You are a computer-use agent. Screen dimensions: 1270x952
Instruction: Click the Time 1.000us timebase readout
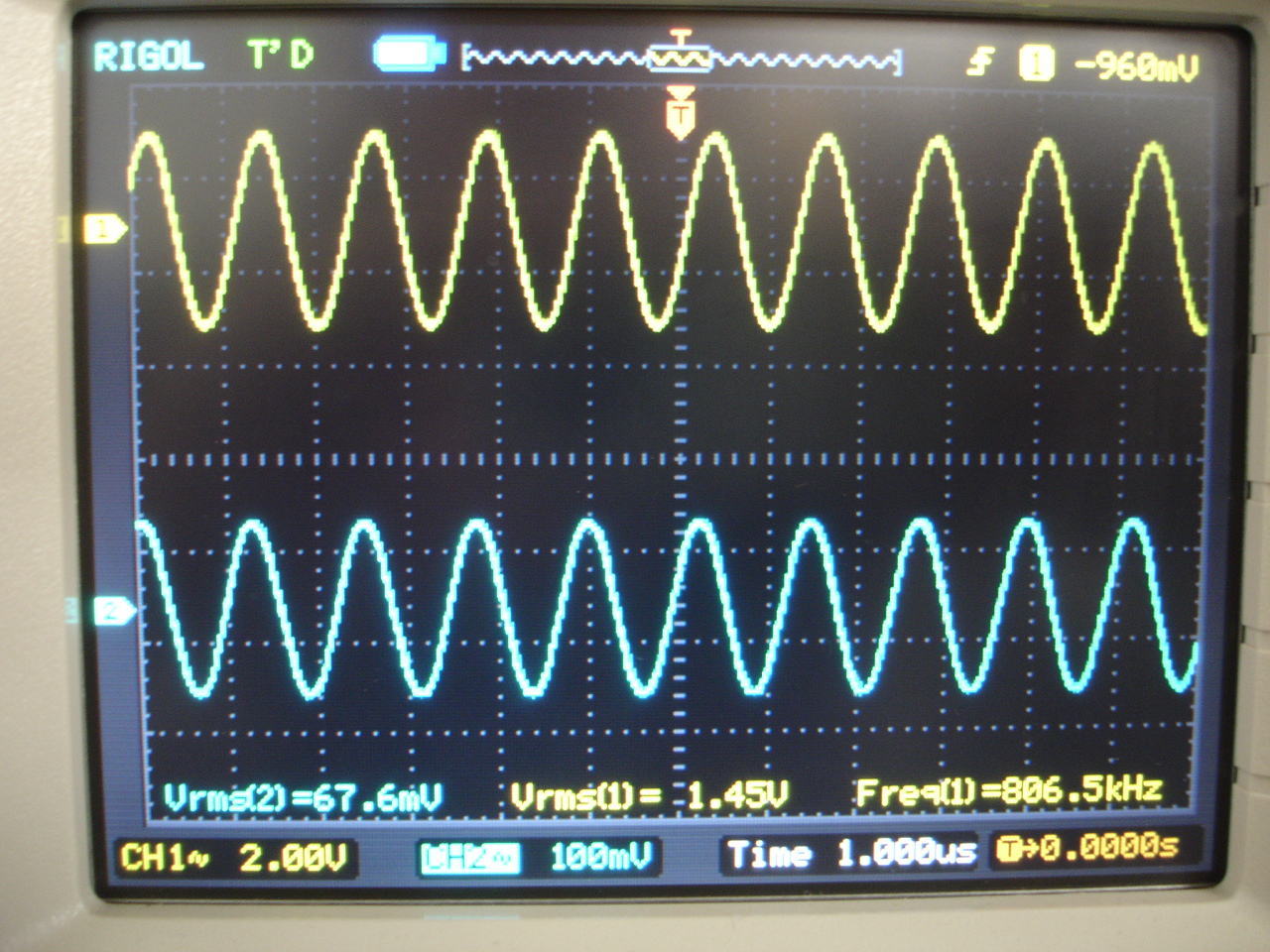[851, 854]
